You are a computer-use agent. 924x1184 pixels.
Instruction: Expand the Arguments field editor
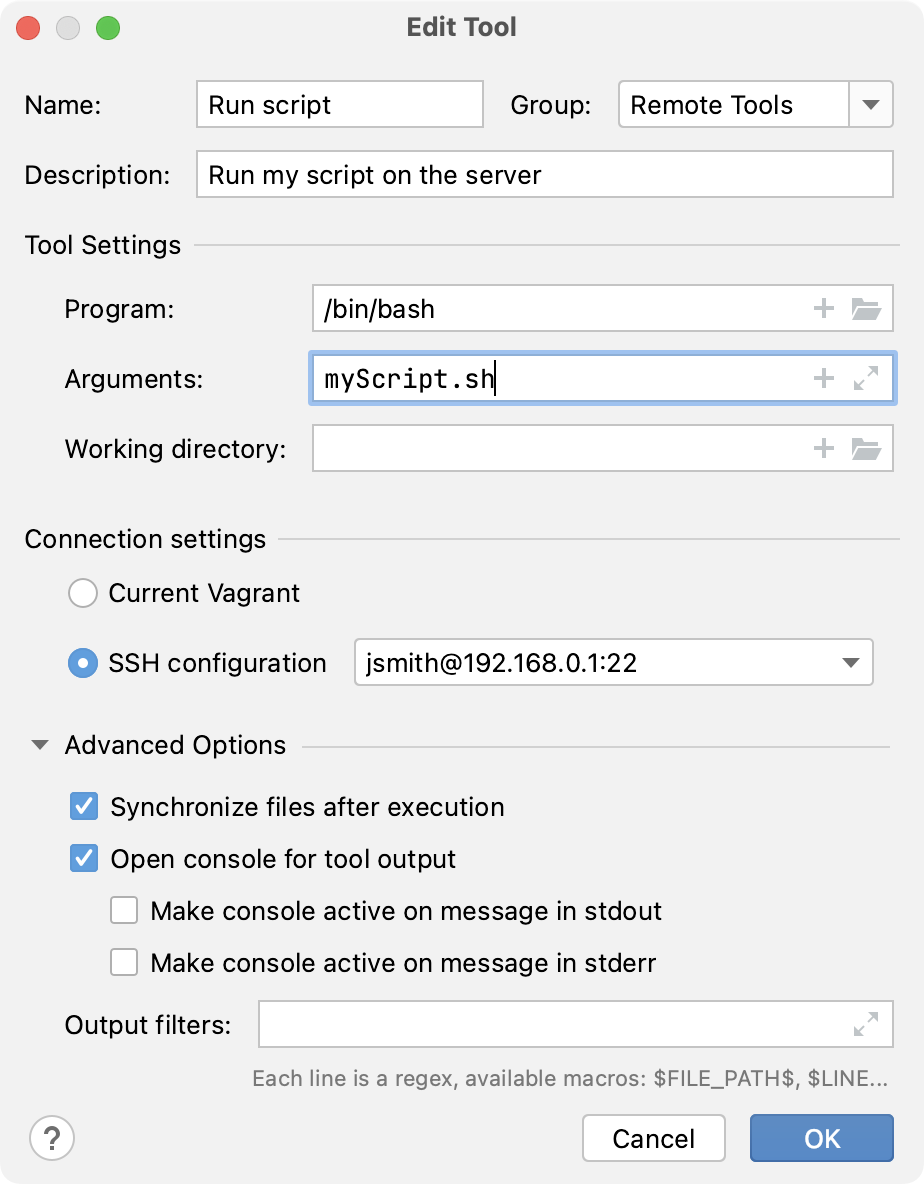[x=866, y=378]
